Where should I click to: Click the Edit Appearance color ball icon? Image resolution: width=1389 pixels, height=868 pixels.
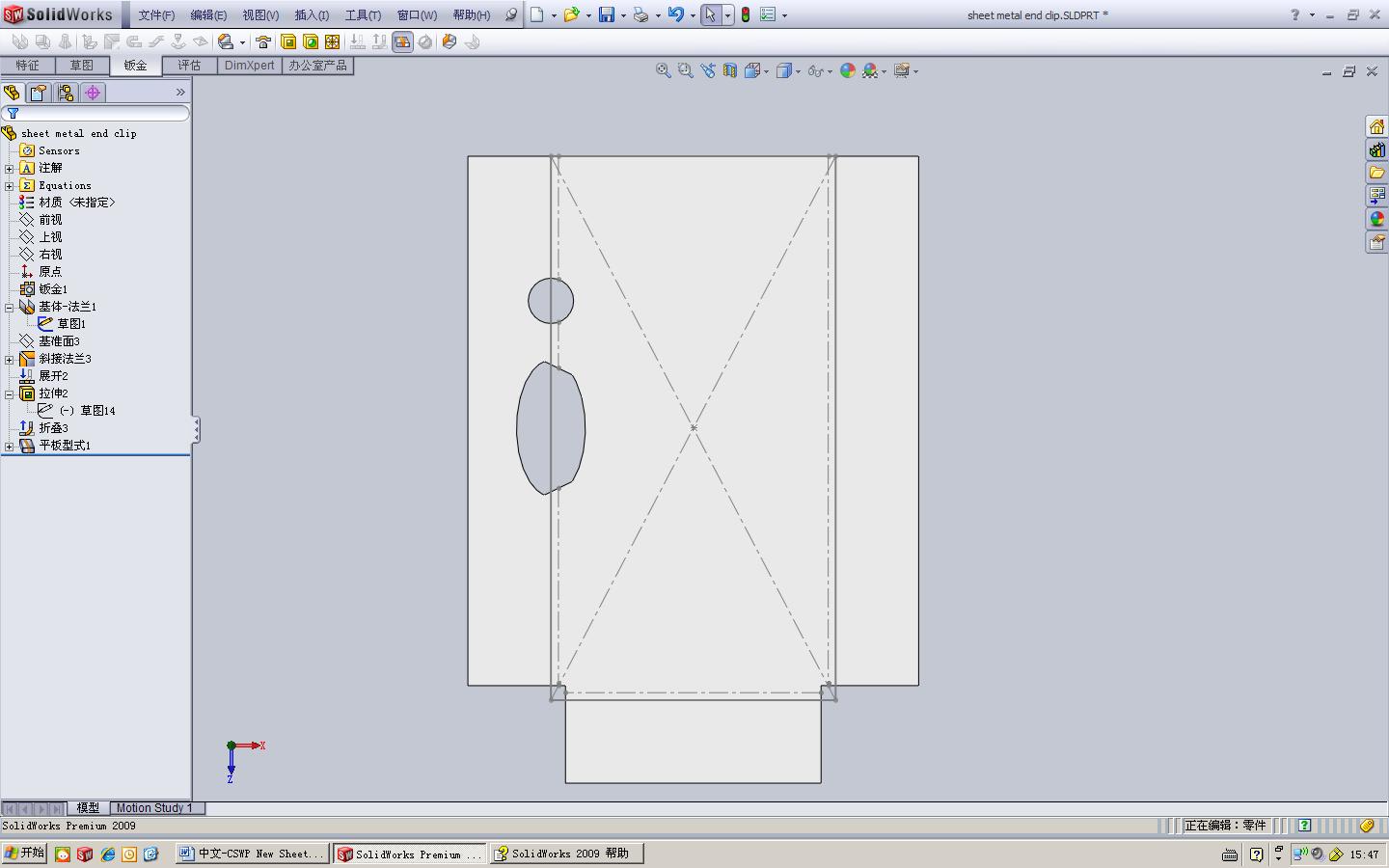pyautogui.click(x=848, y=70)
